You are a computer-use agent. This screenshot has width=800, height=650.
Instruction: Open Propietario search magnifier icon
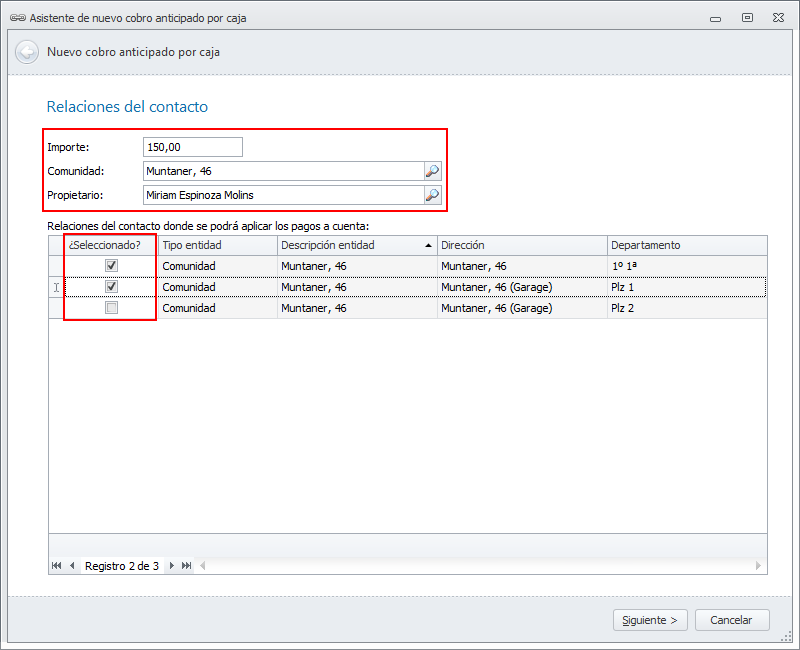click(x=432, y=195)
